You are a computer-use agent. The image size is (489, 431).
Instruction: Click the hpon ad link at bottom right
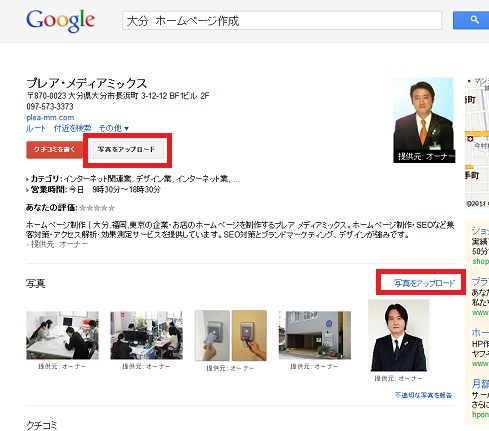480,414
